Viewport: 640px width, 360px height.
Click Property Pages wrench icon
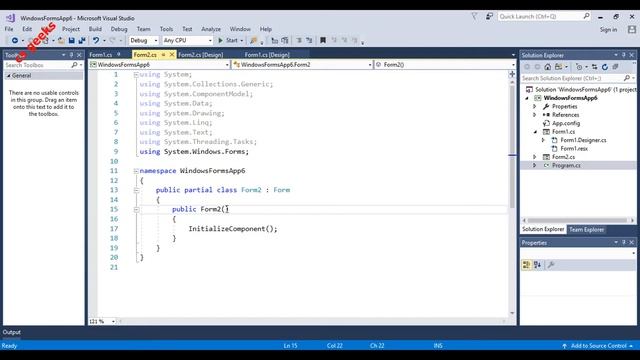tap(551, 265)
